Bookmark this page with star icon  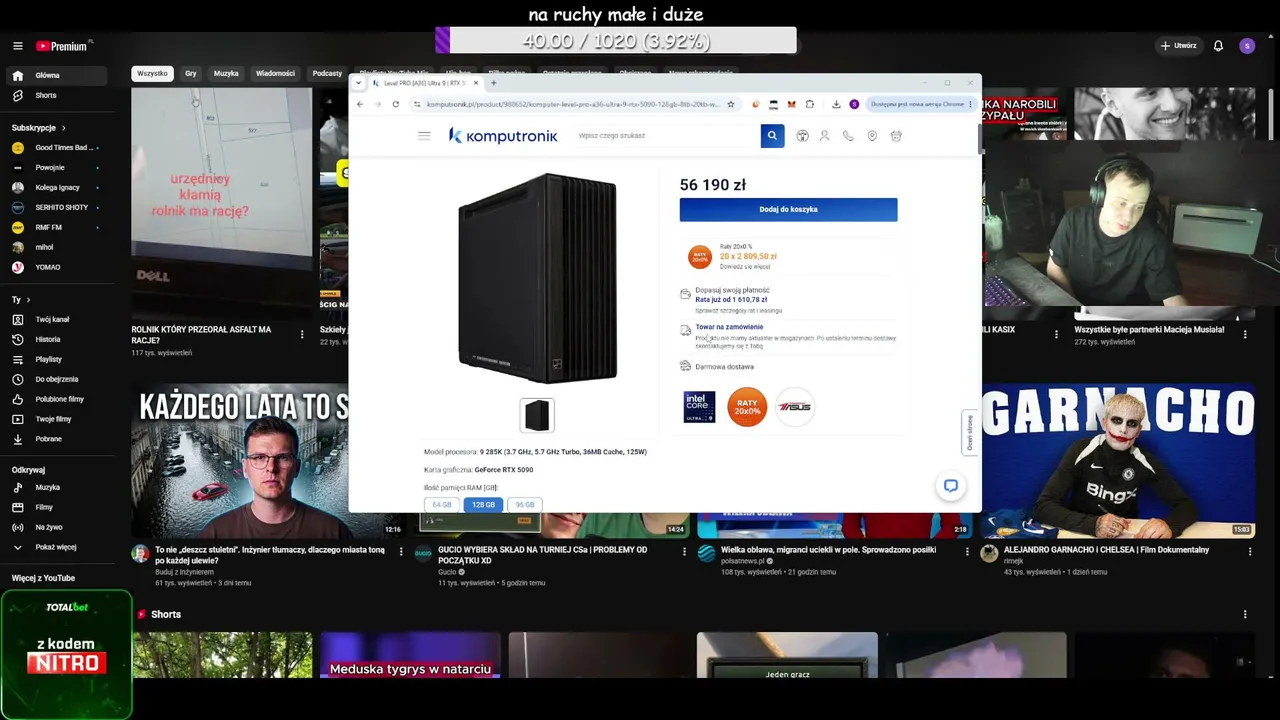pos(731,104)
